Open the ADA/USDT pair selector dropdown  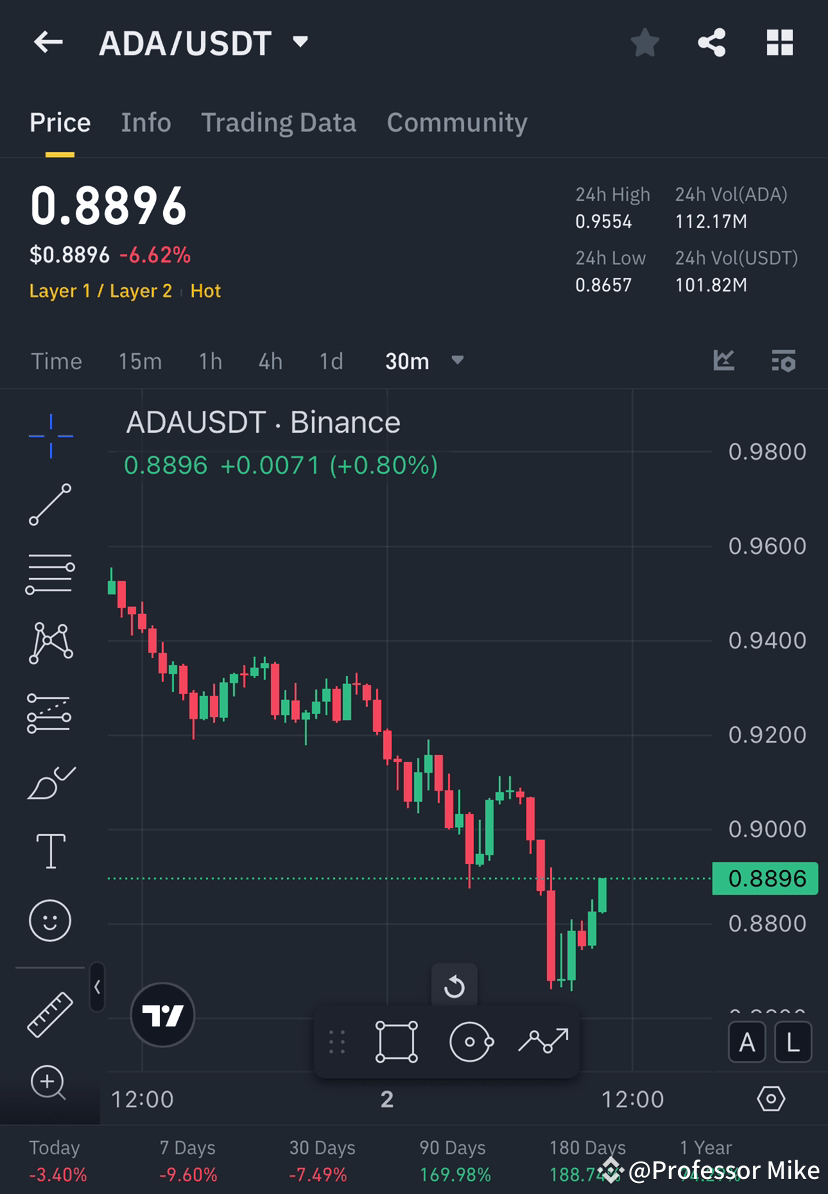pyautogui.click(x=299, y=43)
